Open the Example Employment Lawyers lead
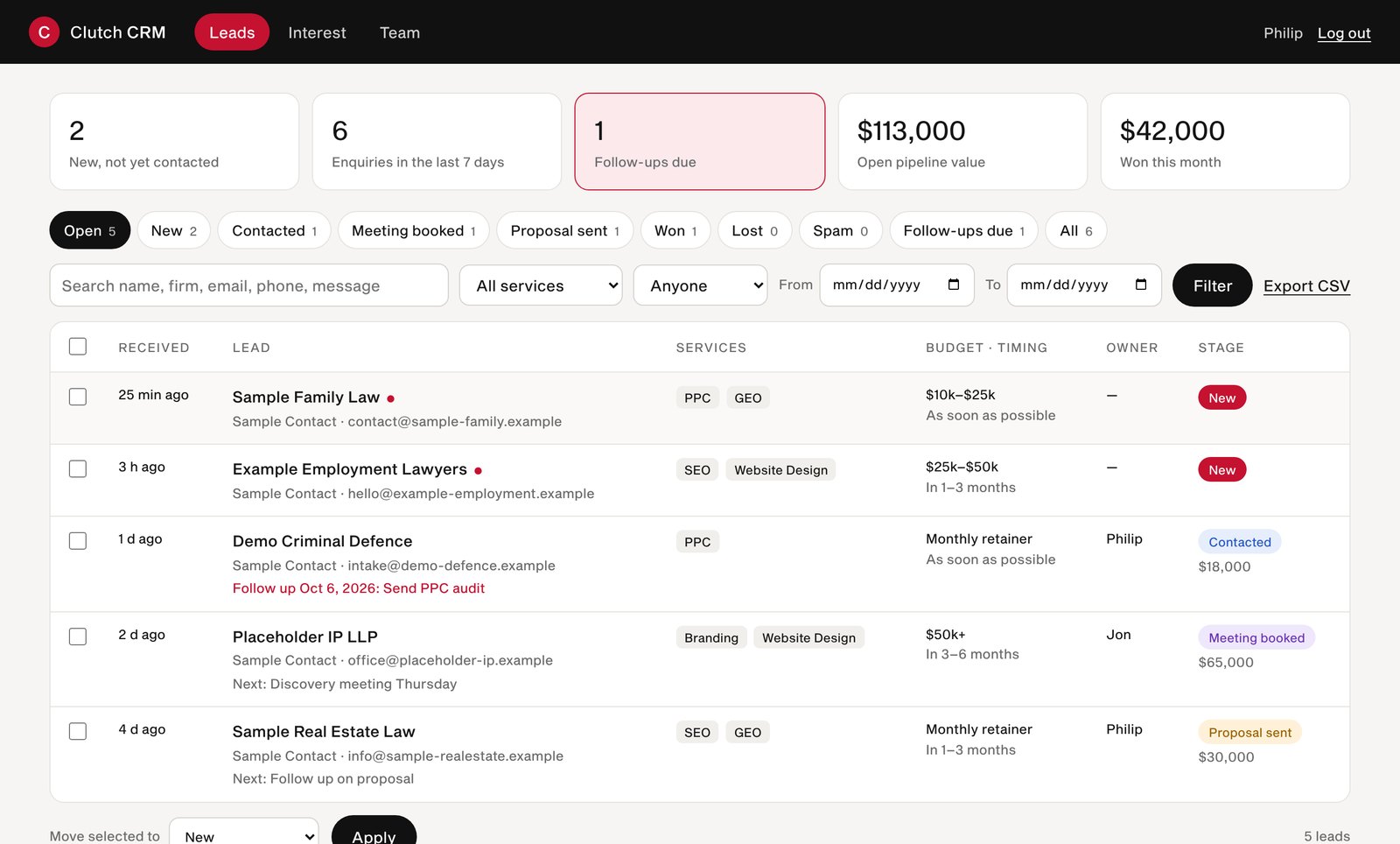 [x=350, y=469]
